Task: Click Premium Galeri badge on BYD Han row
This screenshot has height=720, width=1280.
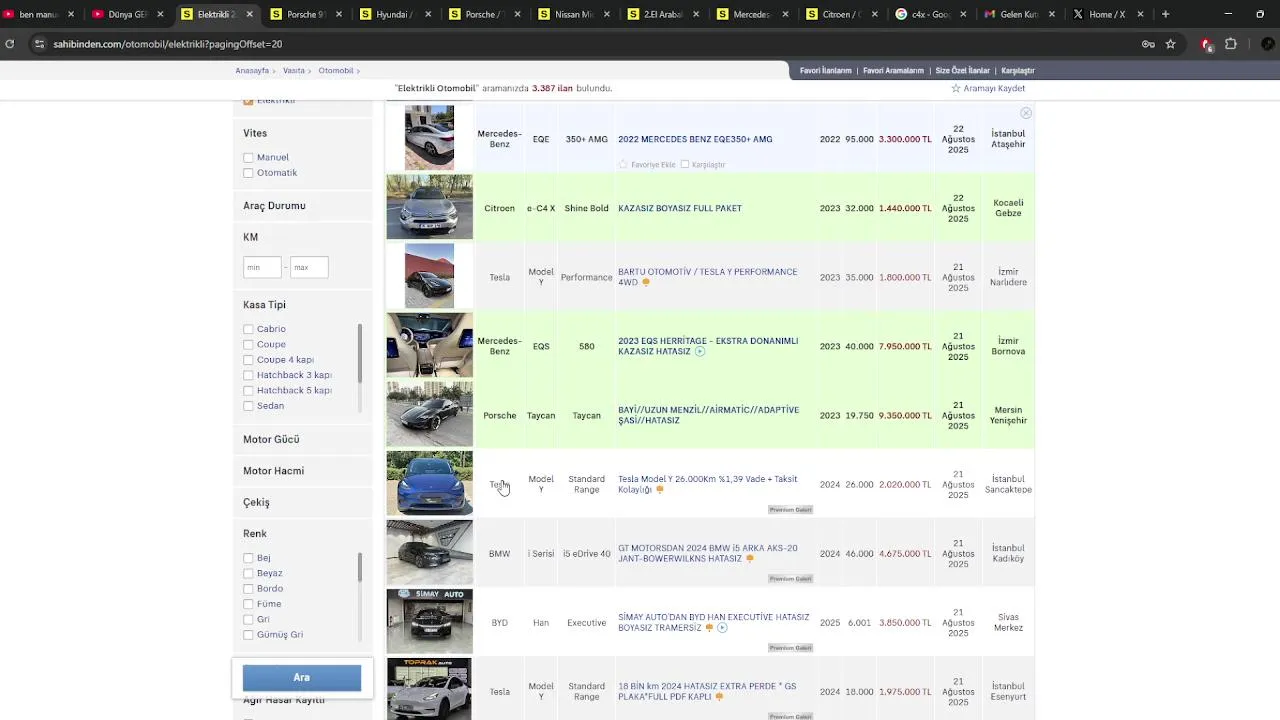Action: (790, 648)
